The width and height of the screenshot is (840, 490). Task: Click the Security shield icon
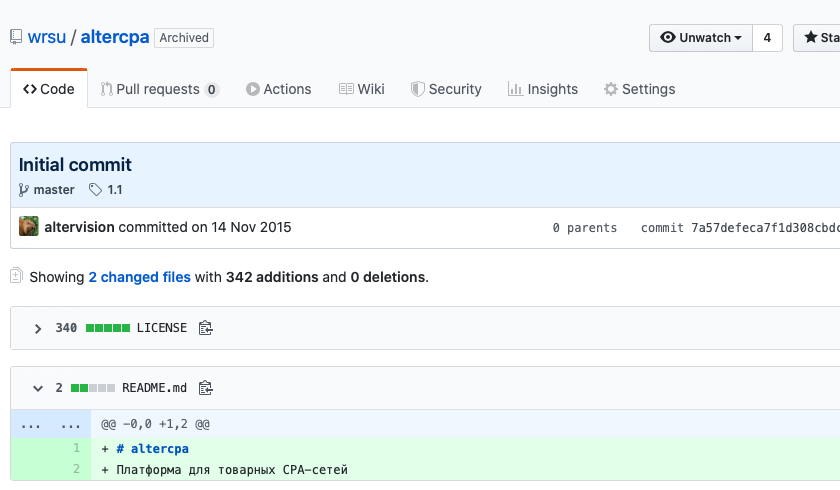point(417,89)
